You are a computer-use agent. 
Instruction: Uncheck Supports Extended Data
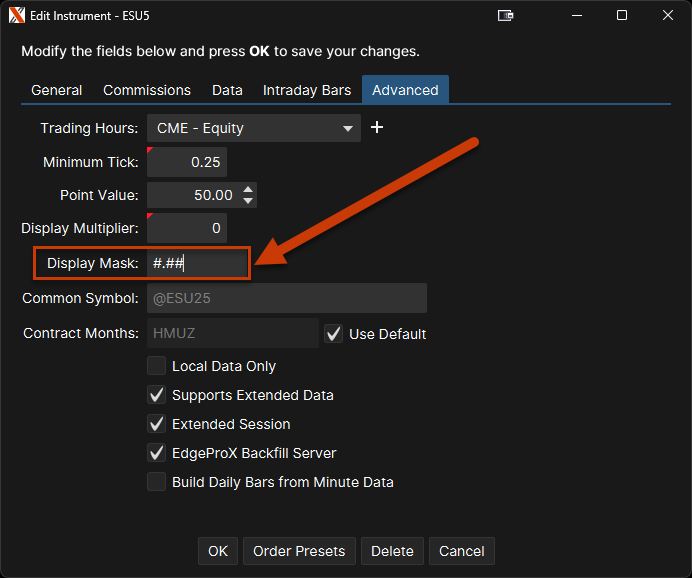157,395
